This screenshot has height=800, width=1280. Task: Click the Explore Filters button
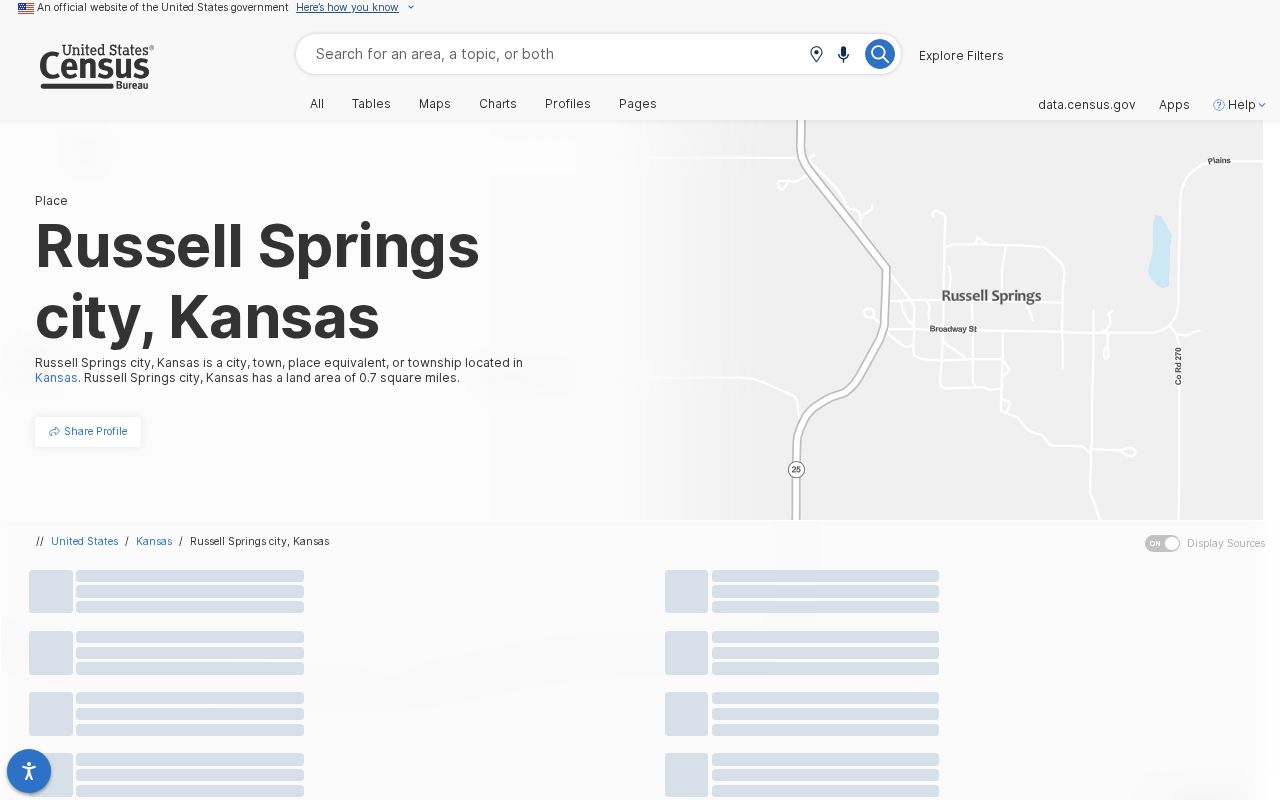[961, 55]
